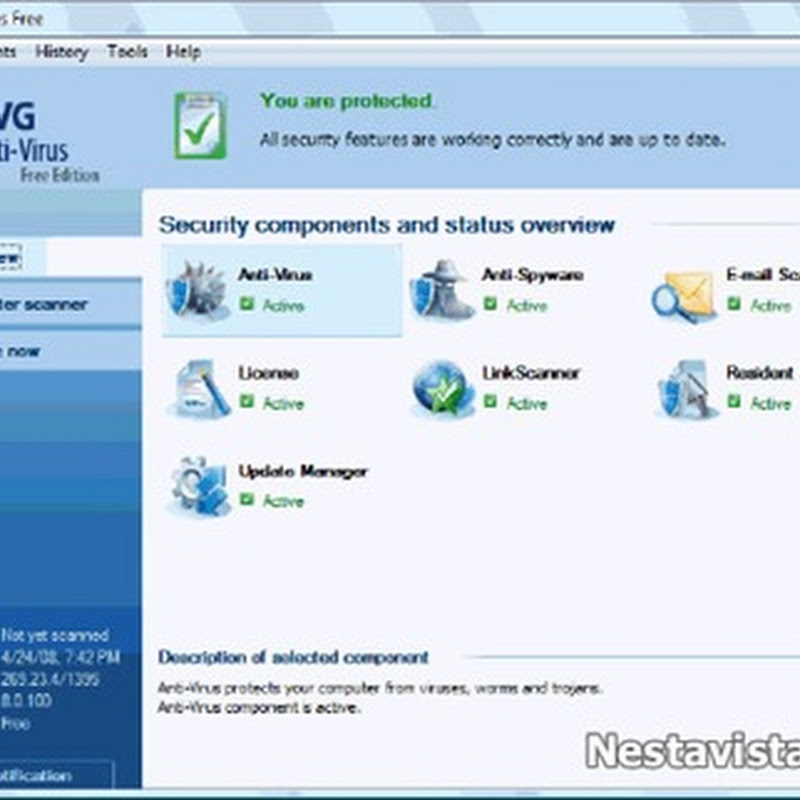This screenshot has height=800, width=800.
Task: Click the 'You are protected' status heading
Action: pos(347,101)
